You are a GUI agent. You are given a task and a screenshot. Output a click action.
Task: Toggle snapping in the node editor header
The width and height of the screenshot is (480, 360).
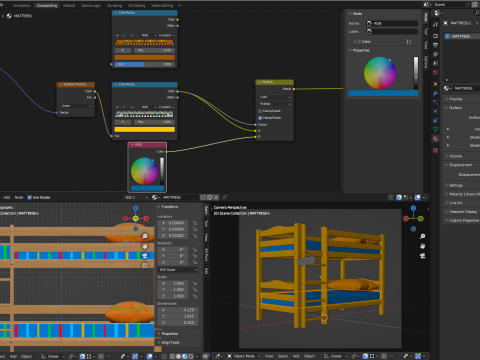[399, 197]
